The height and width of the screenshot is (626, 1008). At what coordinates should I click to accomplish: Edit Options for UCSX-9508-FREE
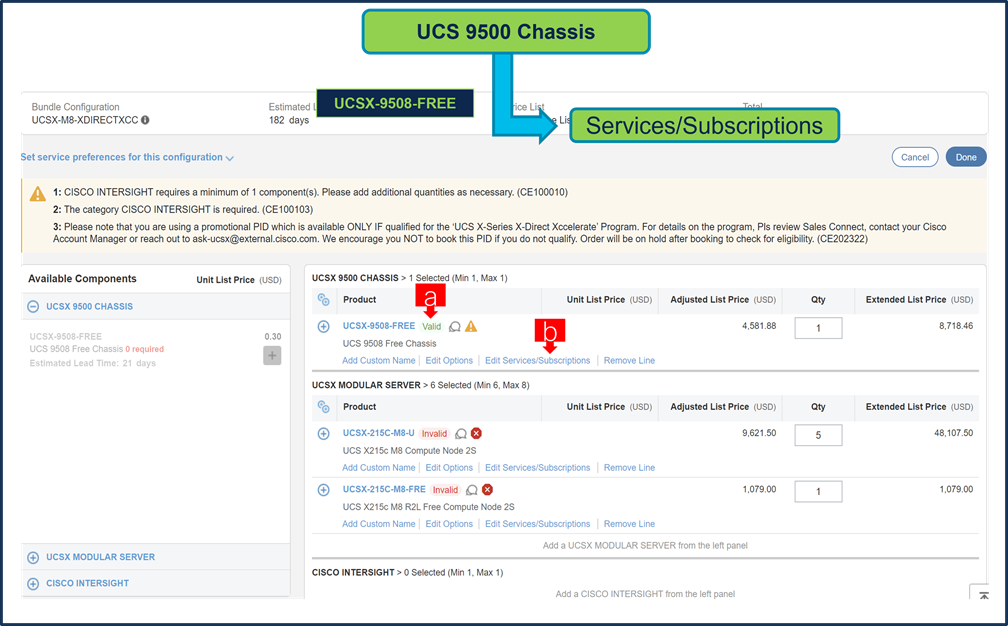(449, 361)
